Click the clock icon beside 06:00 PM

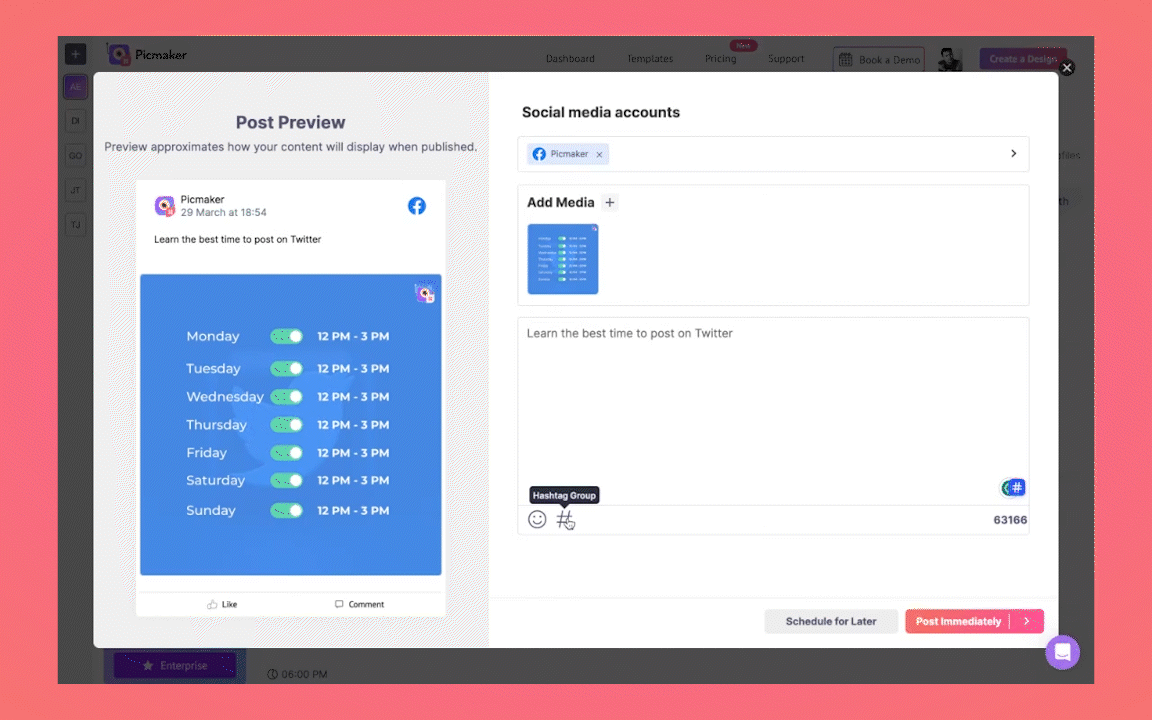[273, 674]
